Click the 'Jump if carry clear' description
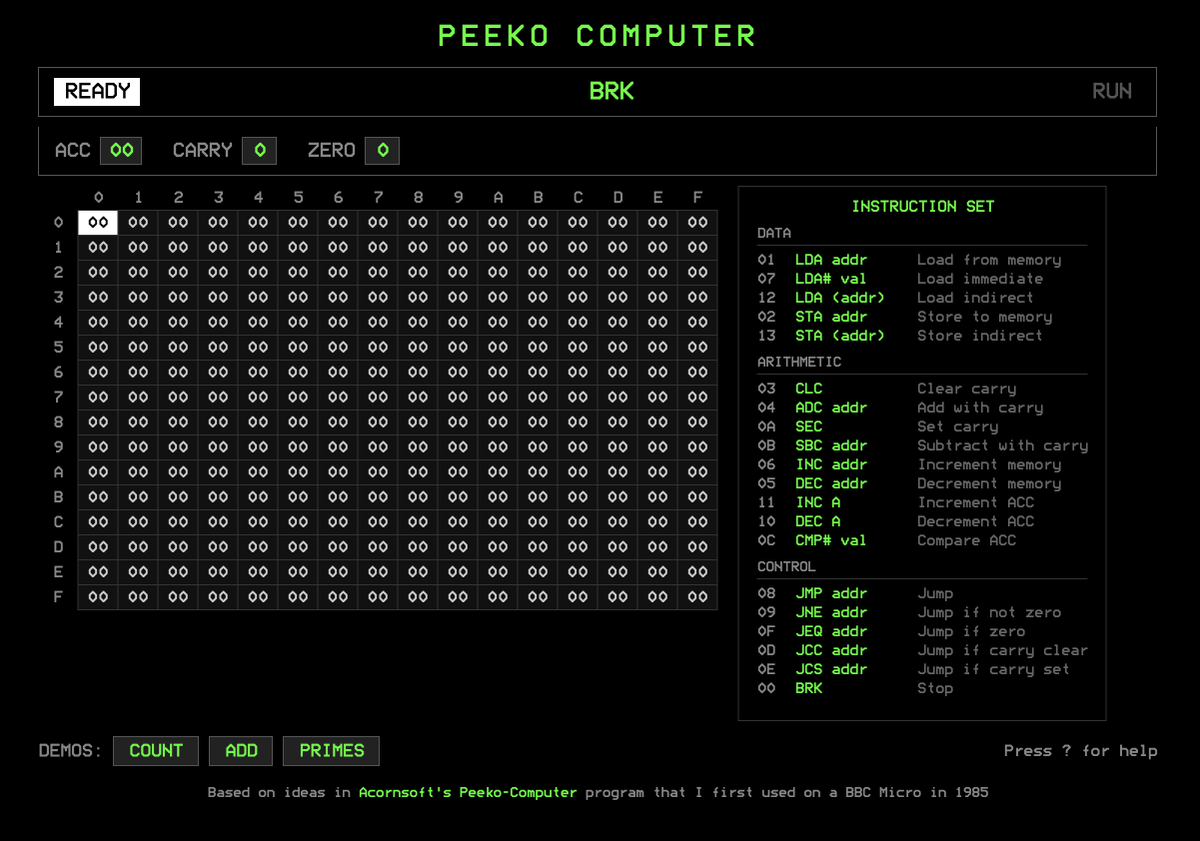1200x841 pixels. pyautogui.click(x=1003, y=651)
